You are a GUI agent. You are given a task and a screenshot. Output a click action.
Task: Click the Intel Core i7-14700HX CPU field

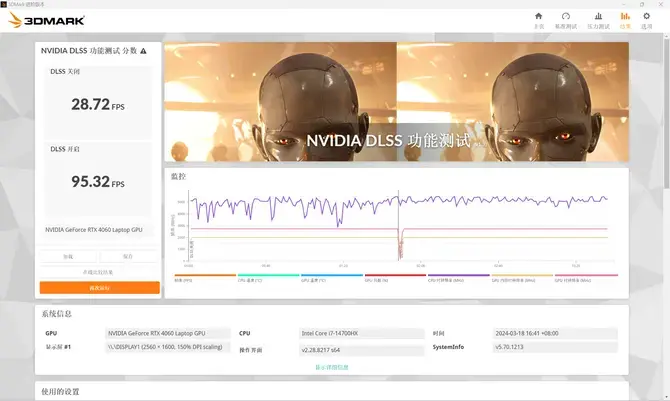pyautogui.click(x=362, y=333)
